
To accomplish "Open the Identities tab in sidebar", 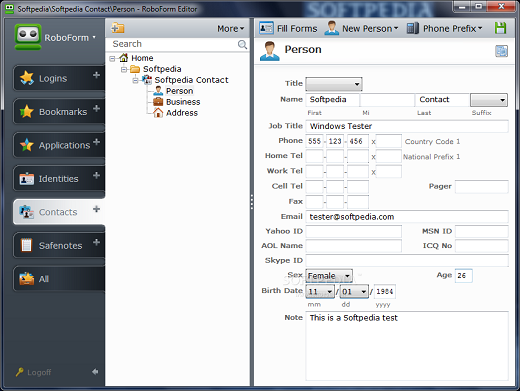I will (59, 179).
